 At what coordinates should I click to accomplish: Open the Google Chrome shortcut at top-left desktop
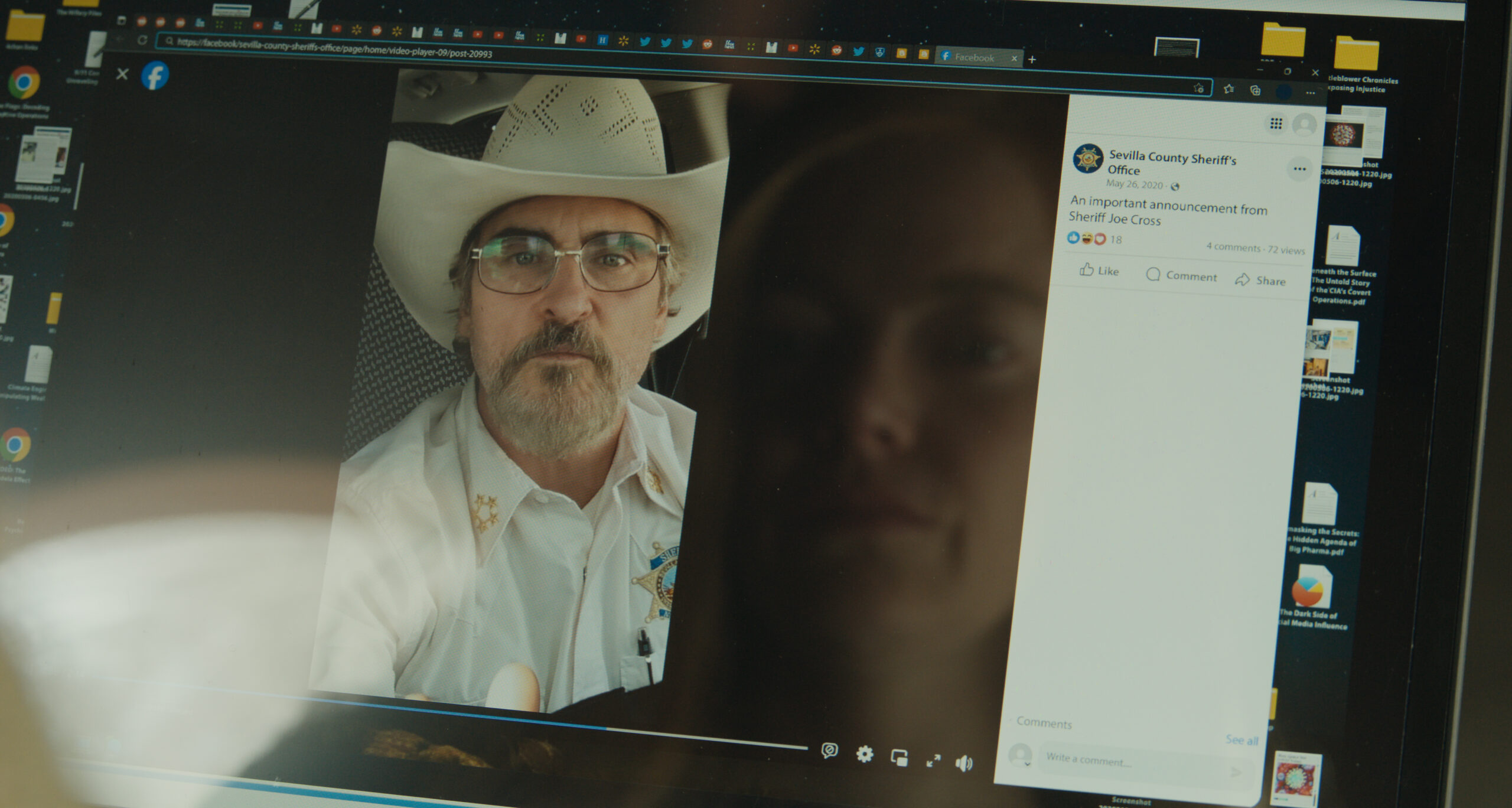pos(24,82)
